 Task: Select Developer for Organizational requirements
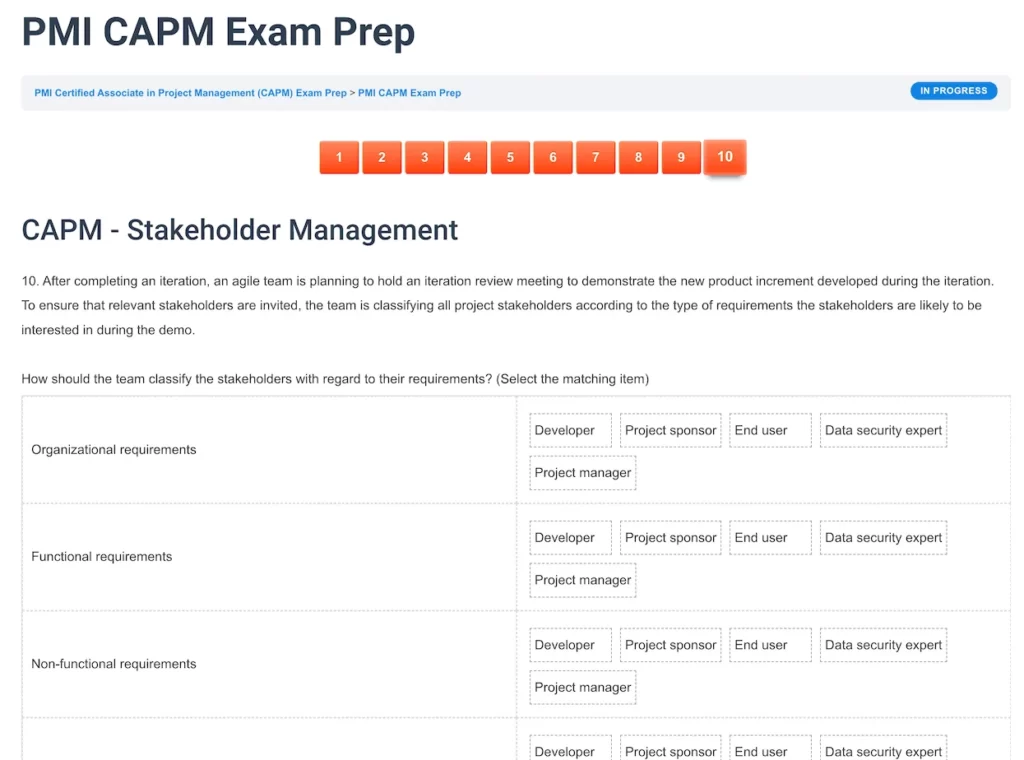569,430
